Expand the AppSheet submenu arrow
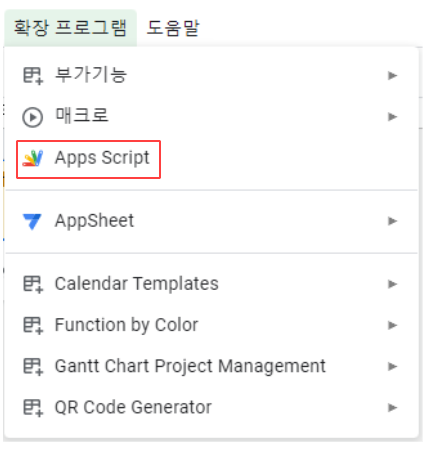 click(x=392, y=221)
